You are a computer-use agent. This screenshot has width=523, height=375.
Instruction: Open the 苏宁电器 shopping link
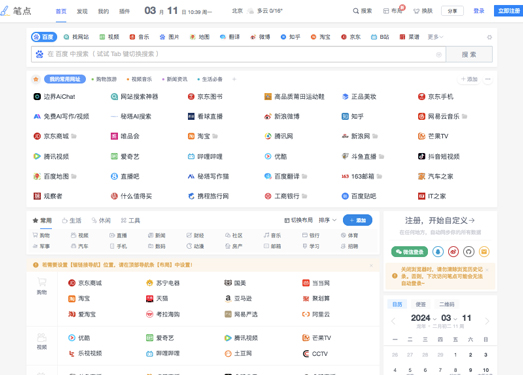[x=163, y=283]
